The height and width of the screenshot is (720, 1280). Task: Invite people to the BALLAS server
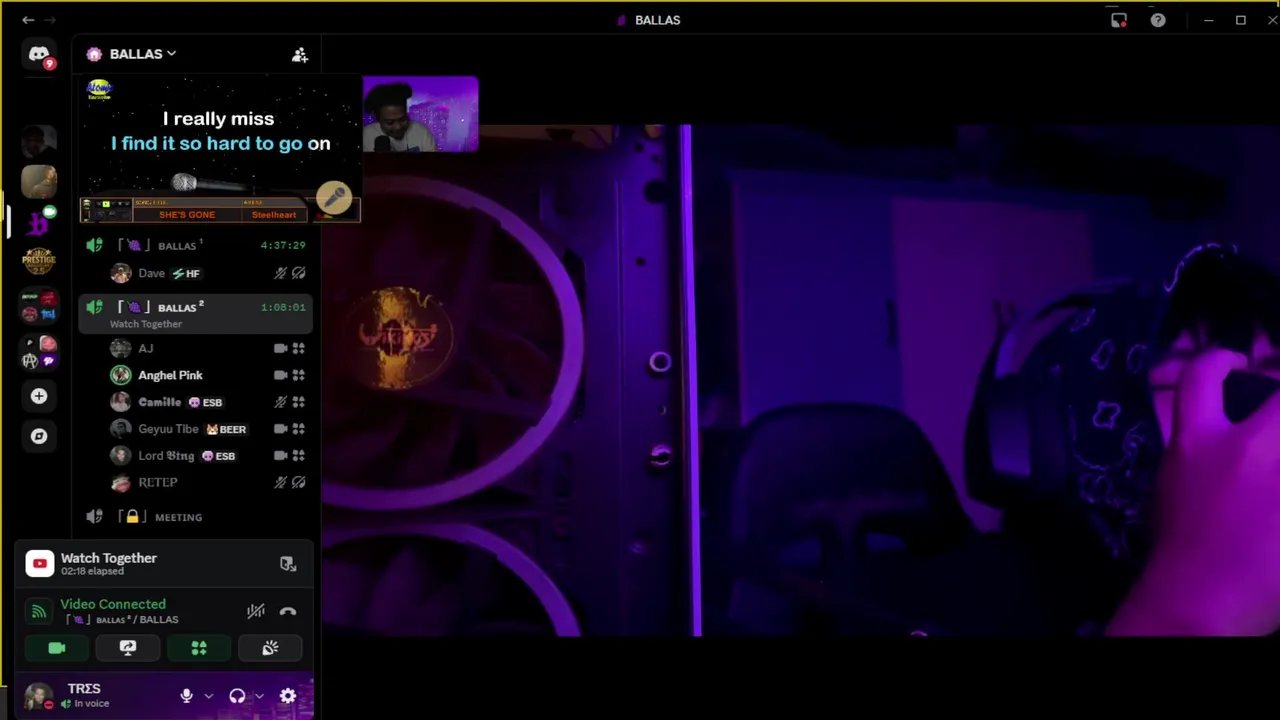[x=299, y=55]
